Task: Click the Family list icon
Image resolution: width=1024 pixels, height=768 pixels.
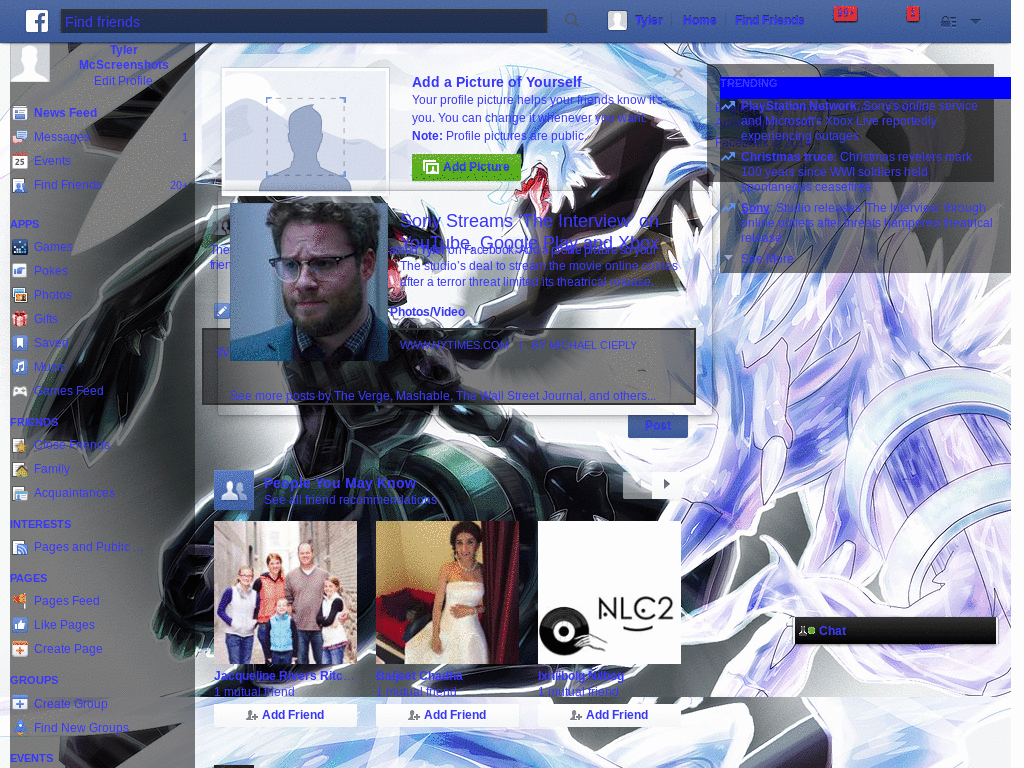Action: click(x=20, y=469)
